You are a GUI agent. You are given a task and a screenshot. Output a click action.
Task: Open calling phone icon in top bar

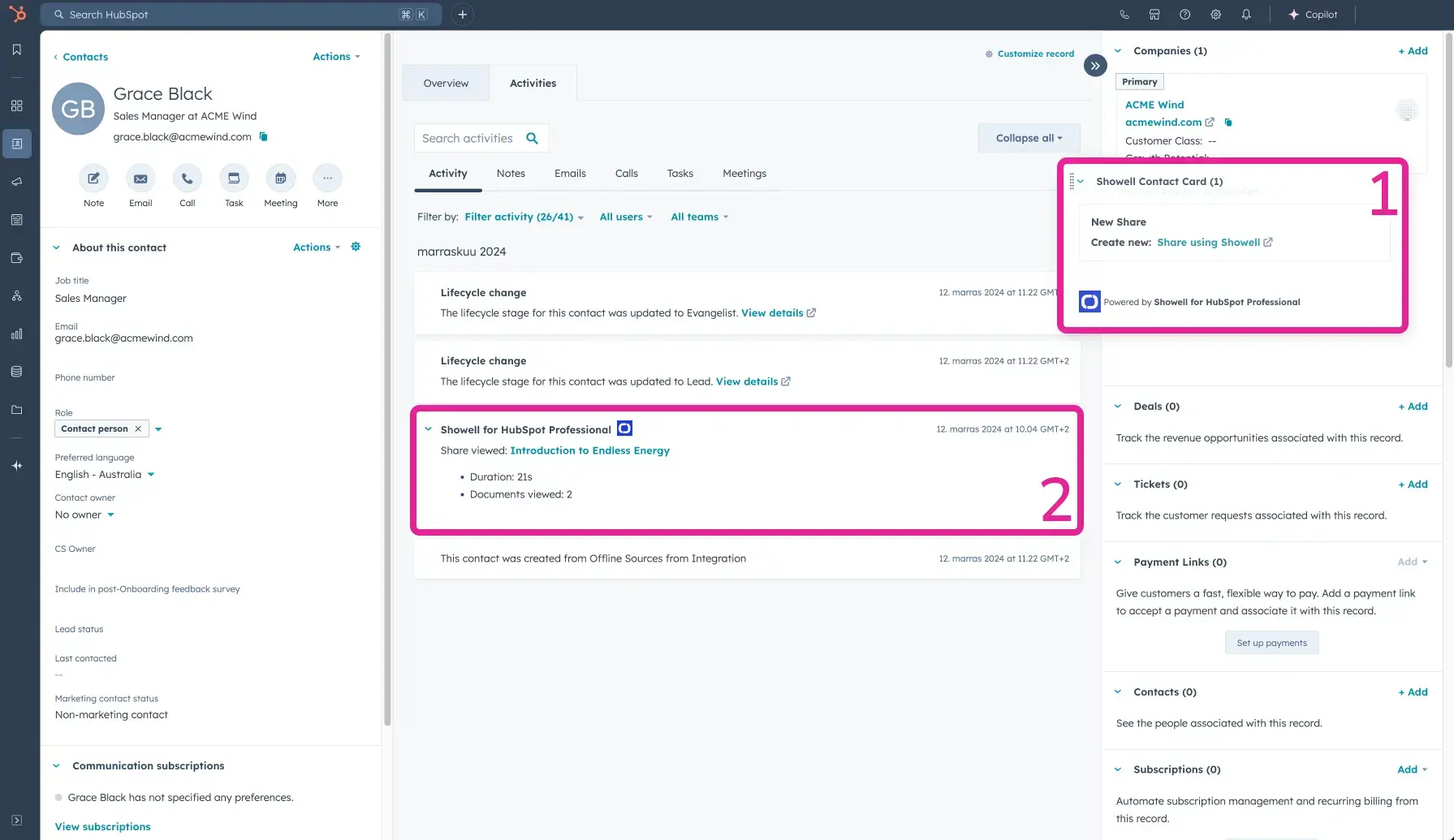click(1124, 15)
